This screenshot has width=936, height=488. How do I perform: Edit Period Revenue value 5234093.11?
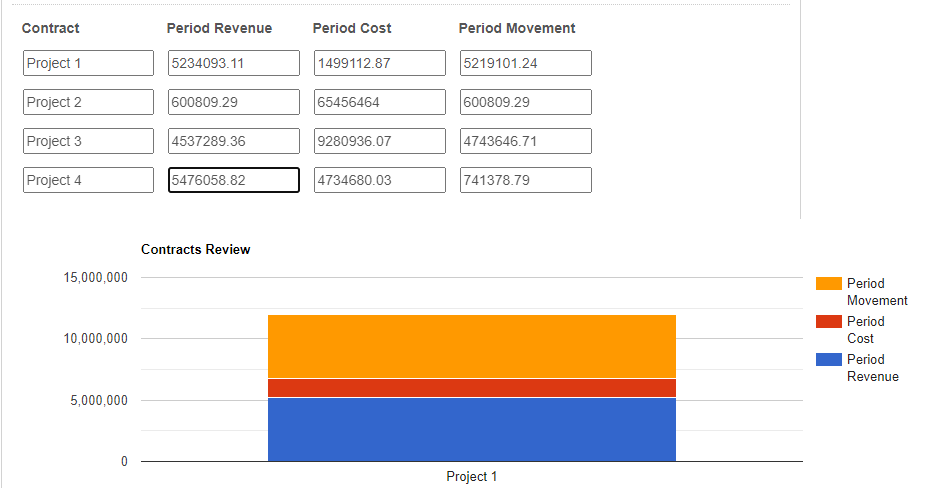click(x=234, y=63)
